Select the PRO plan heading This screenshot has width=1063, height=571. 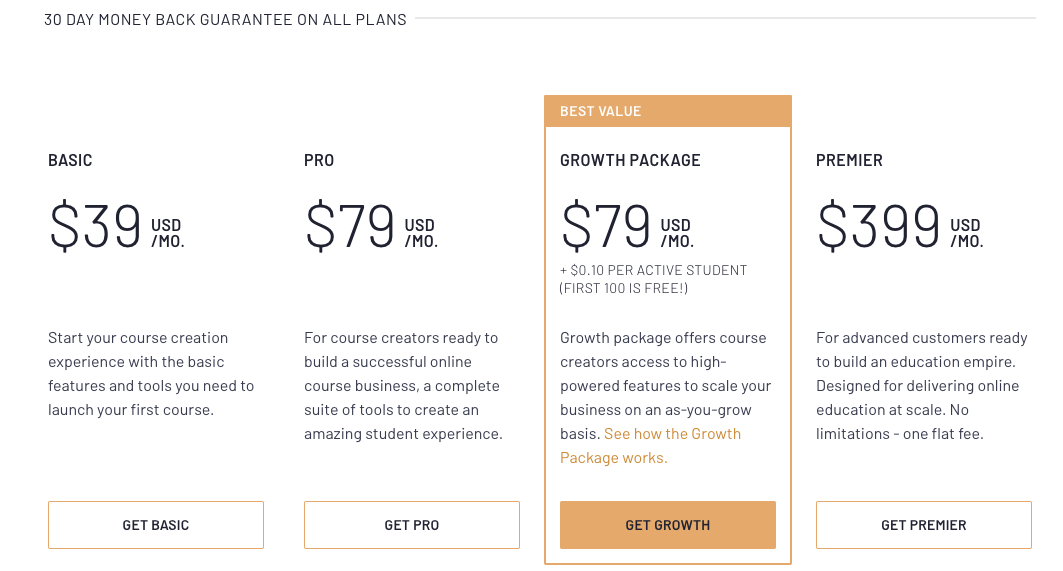319,160
